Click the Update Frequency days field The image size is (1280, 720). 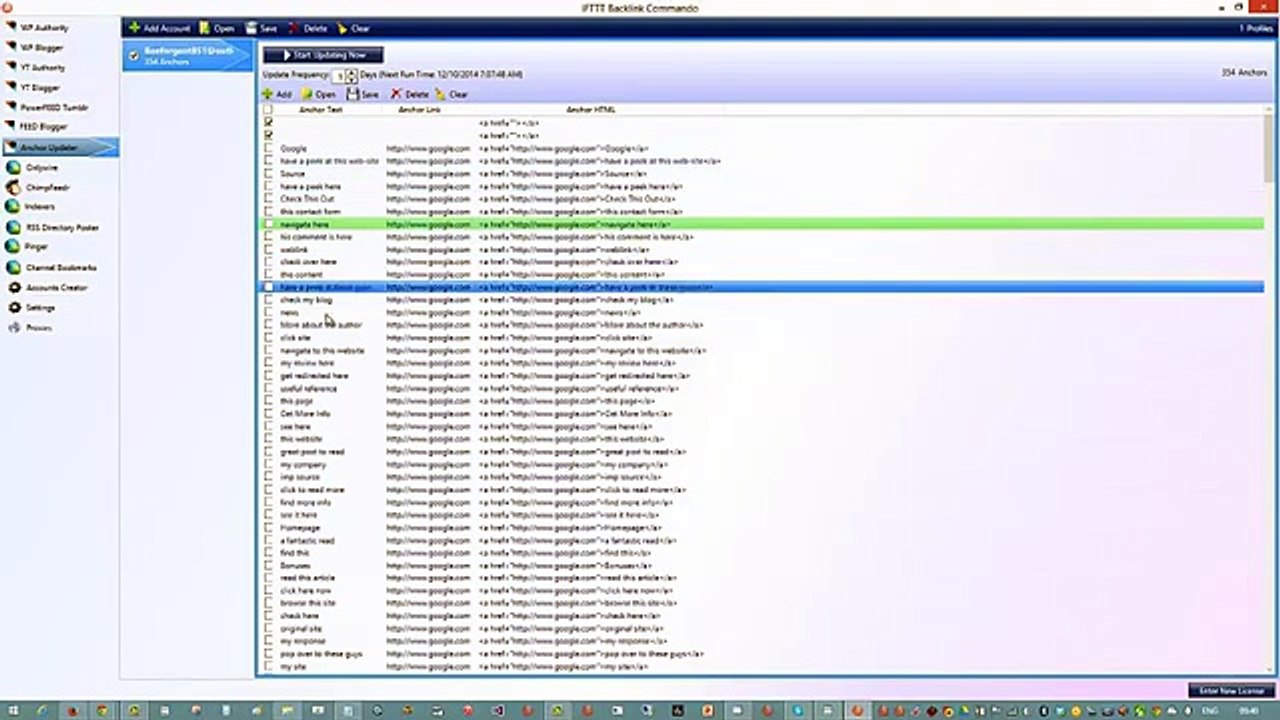[x=339, y=75]
